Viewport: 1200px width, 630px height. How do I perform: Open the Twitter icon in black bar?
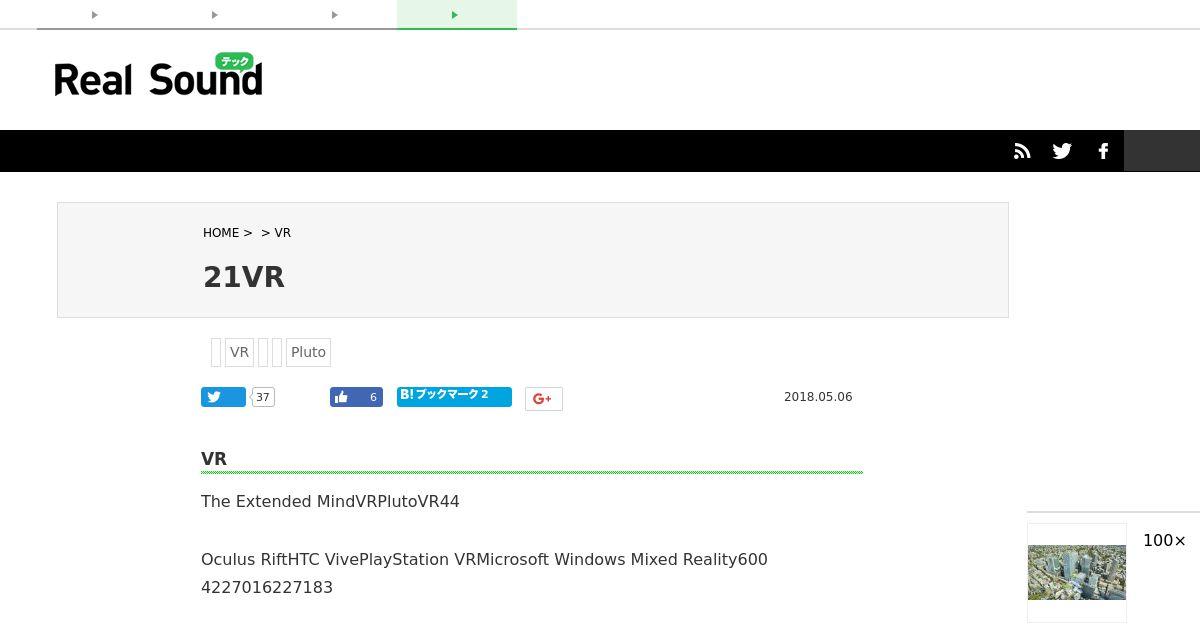click(1062, 151)
